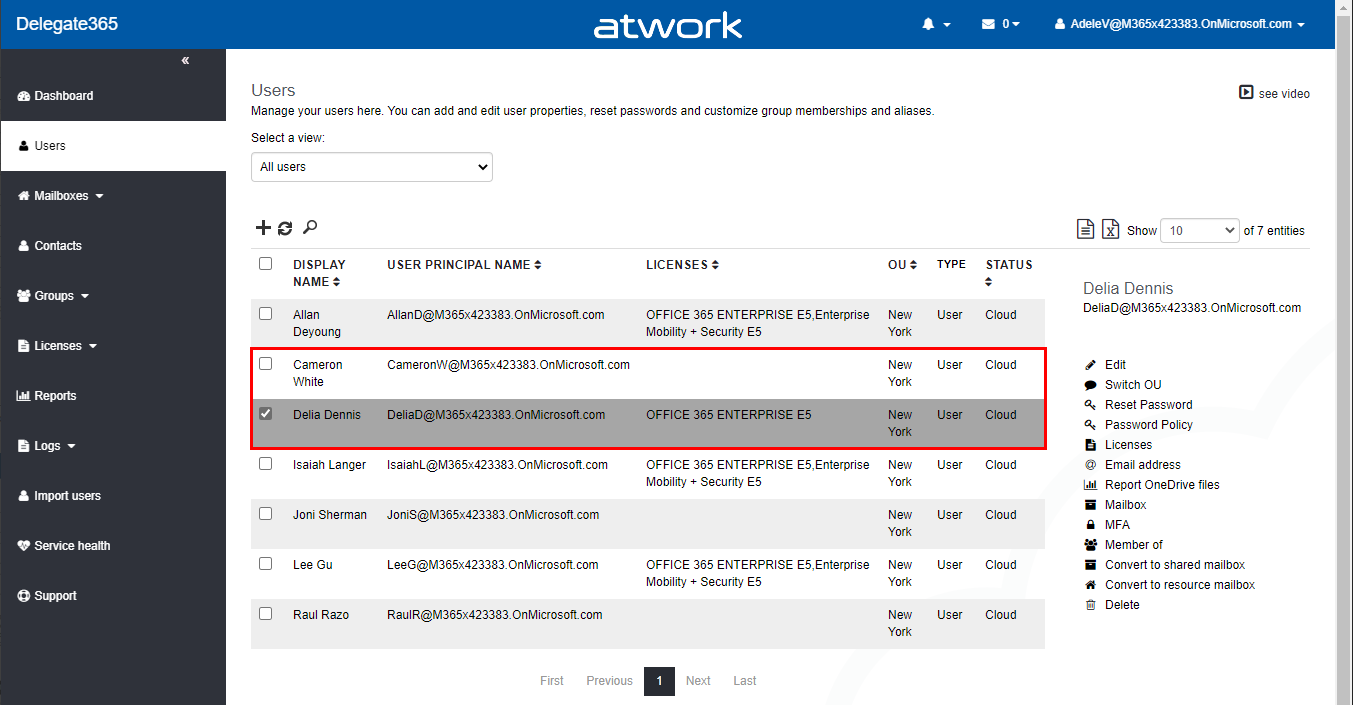
Task: Click Convert to shared mailbox link
Action: pyautogui.click(x=1175, y=565)
